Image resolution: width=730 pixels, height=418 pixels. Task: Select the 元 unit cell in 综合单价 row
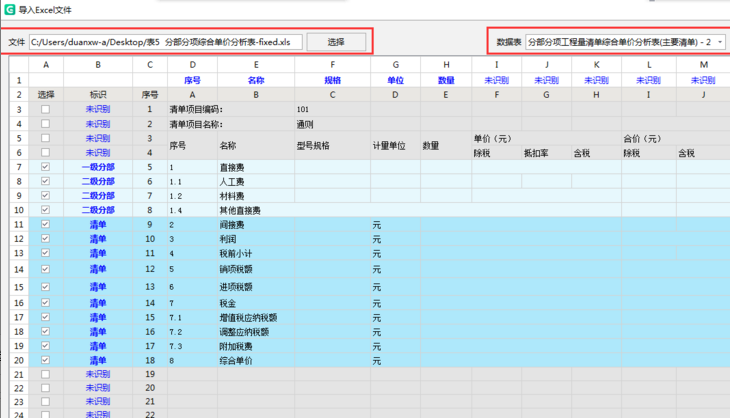click(395, 361)
